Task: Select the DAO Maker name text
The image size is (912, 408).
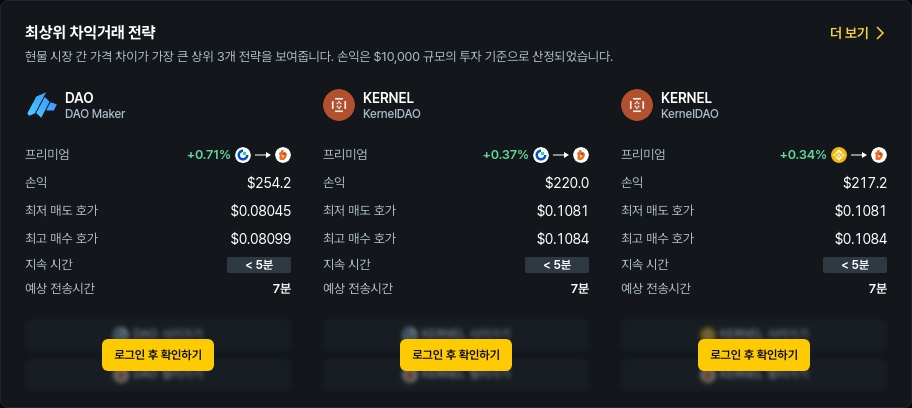Action: tap(95, 114)
